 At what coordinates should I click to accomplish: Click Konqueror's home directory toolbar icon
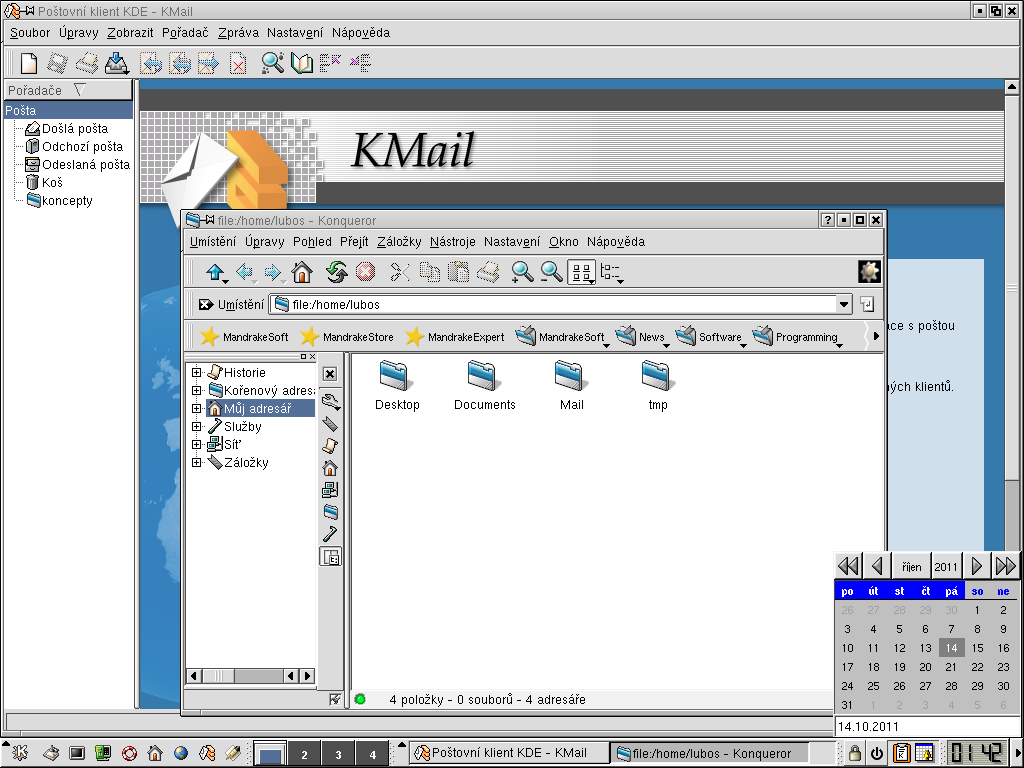point(302,272)
